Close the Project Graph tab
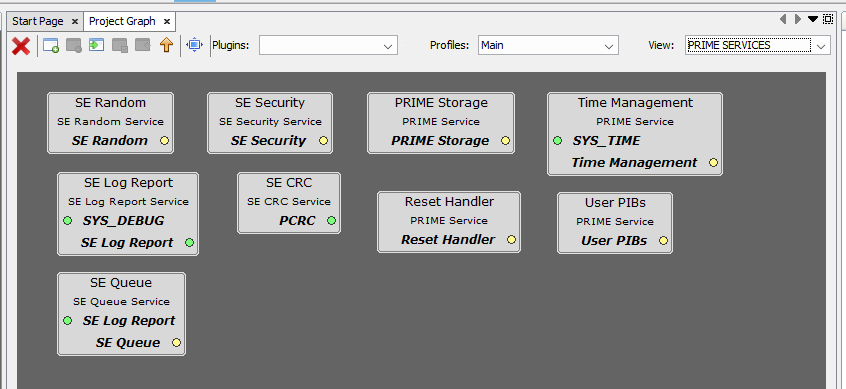 167,22
